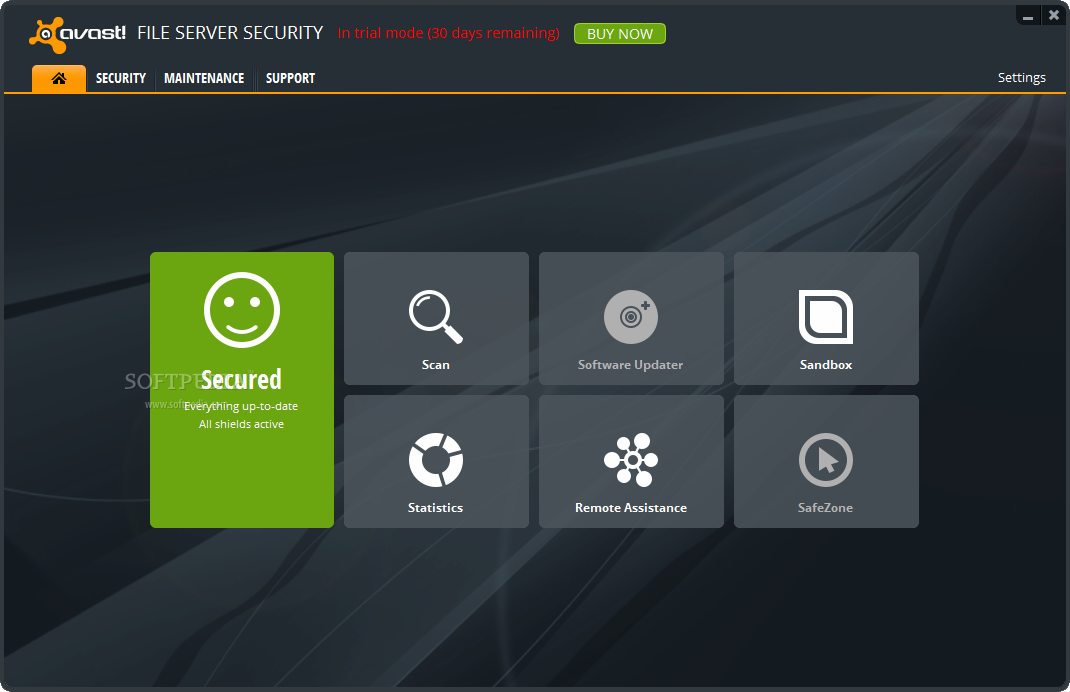Open the Remote Assistance tile
Viewport: 1070px width, 692px height.
(631, 461)
